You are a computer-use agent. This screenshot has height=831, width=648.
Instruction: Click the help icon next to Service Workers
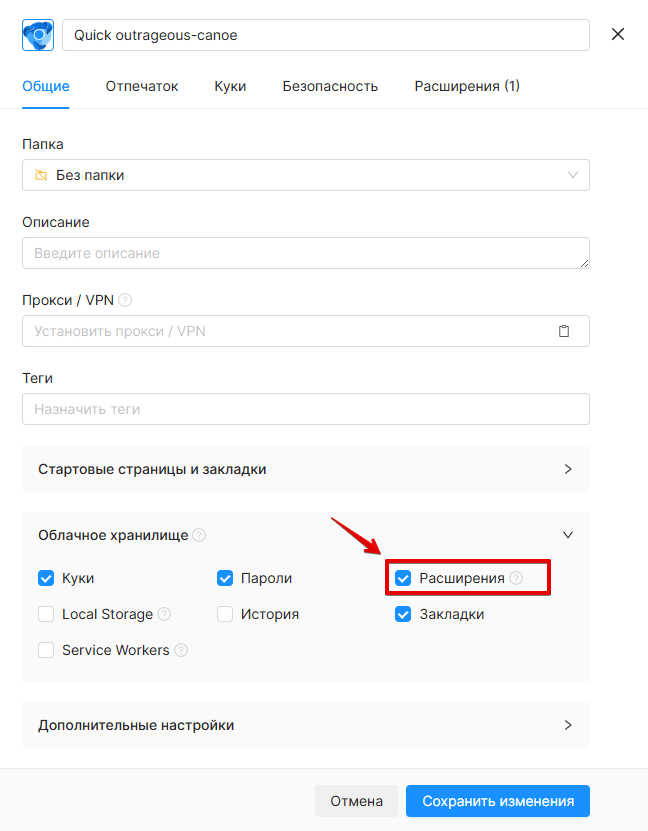181,650
